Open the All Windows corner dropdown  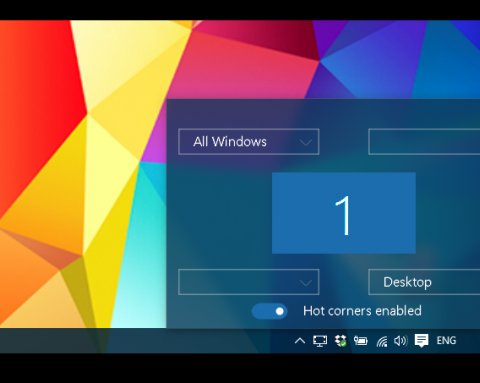[x=249, y=142]
